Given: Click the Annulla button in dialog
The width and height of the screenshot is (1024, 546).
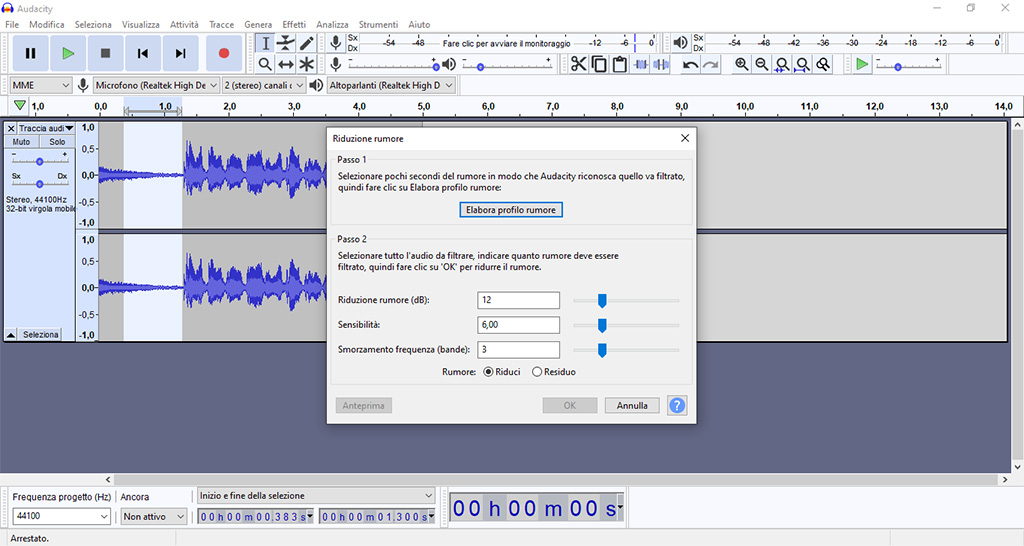Looking at the screenshot, I should point(632,406).
